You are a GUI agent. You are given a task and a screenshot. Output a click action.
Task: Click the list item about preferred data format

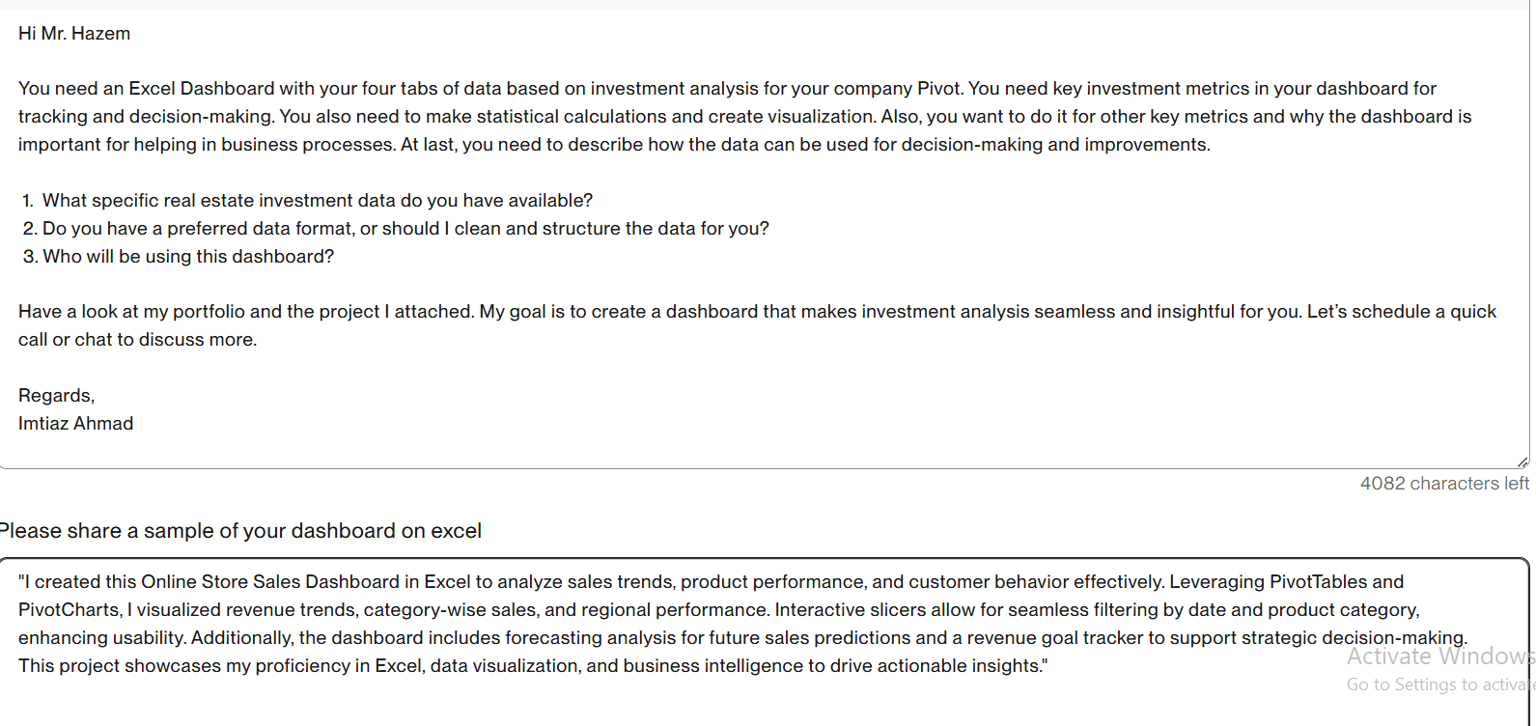(396, 228)
